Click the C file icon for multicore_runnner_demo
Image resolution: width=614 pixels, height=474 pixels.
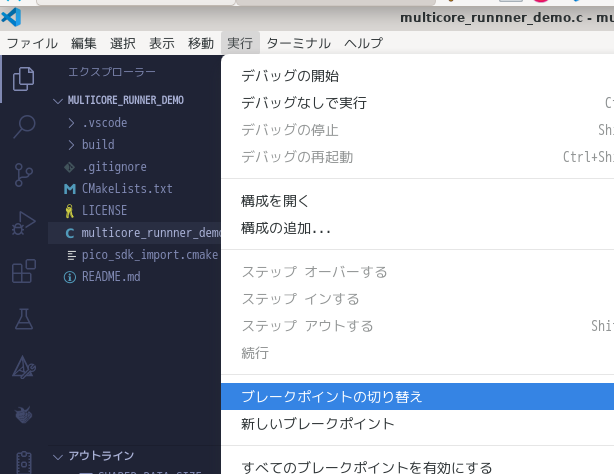pyautogui.click(x=70, y=233)
